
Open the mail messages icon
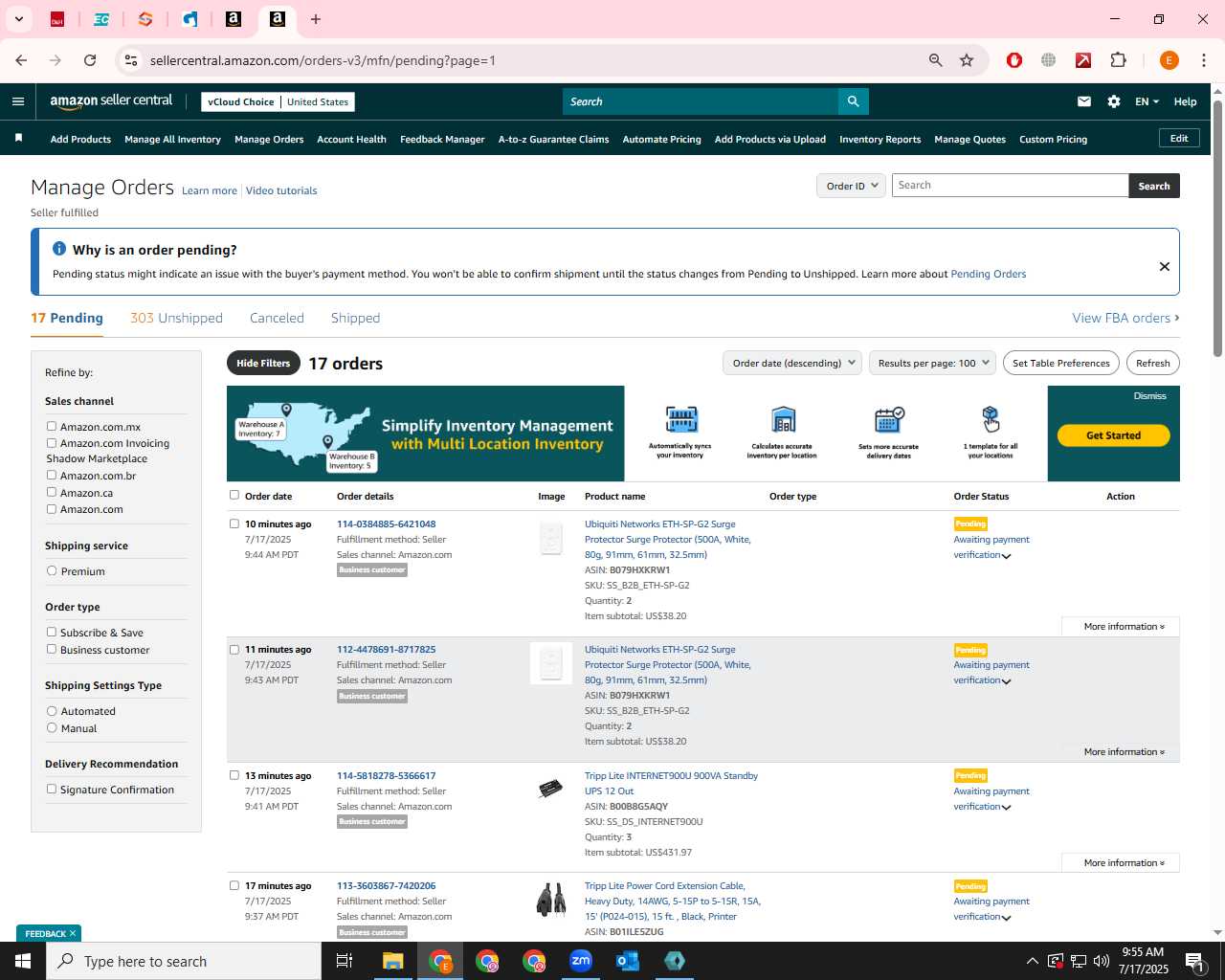click(x=1084, y=101)
